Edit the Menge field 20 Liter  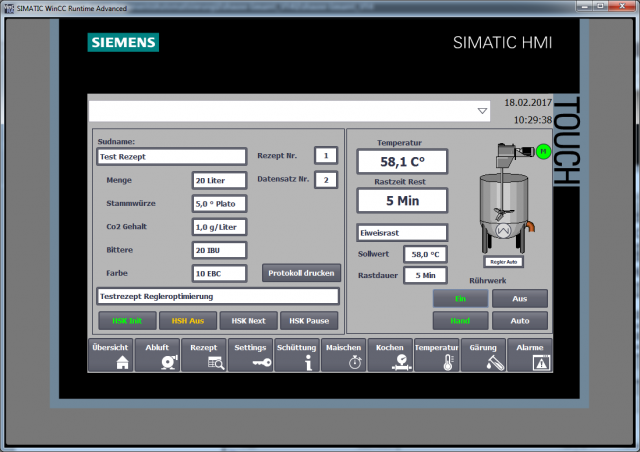[x=219, y=180]
